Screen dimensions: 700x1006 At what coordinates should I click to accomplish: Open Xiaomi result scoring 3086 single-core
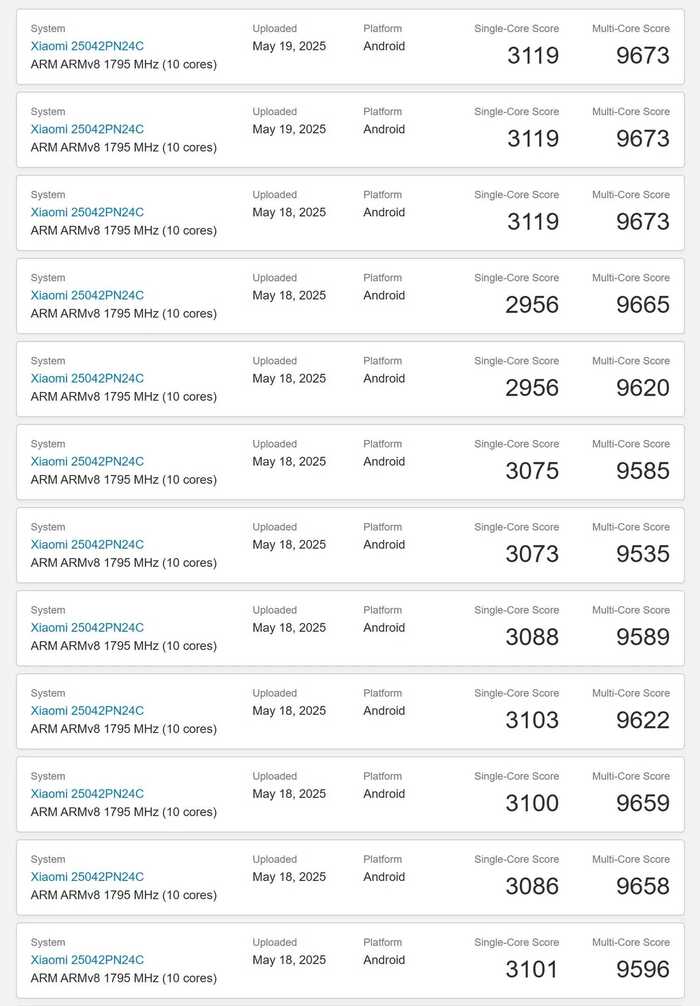point(87,876)
